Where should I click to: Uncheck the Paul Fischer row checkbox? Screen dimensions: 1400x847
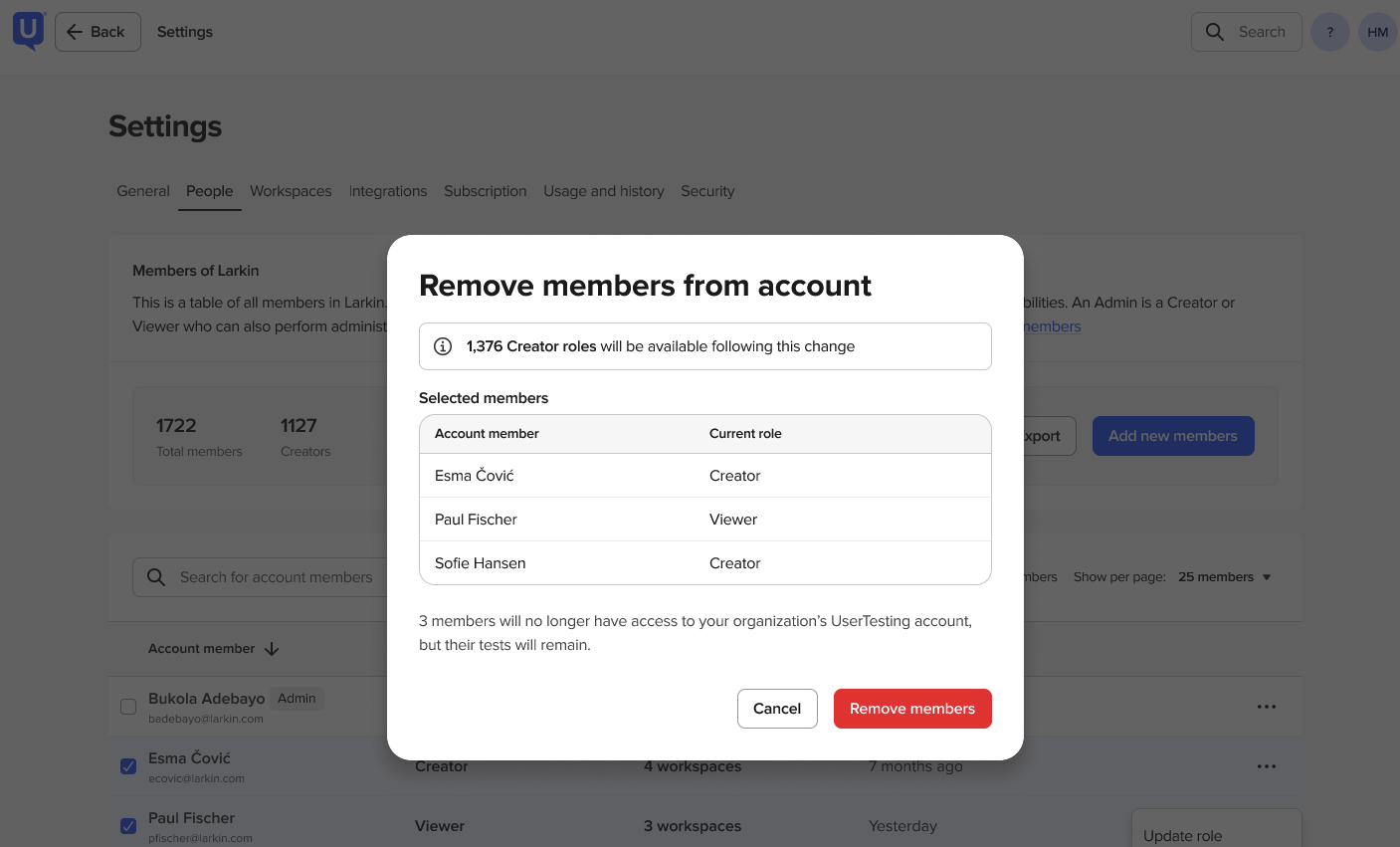(128, 826)
